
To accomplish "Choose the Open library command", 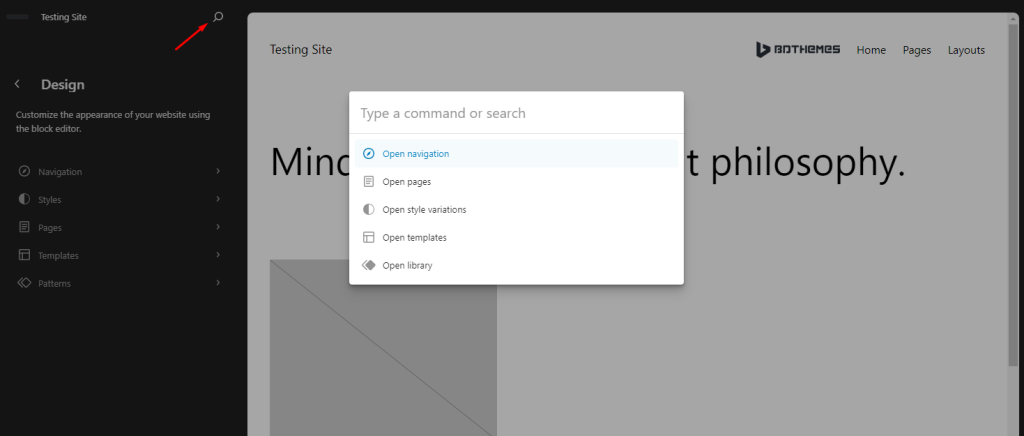I will coord(407,266).
